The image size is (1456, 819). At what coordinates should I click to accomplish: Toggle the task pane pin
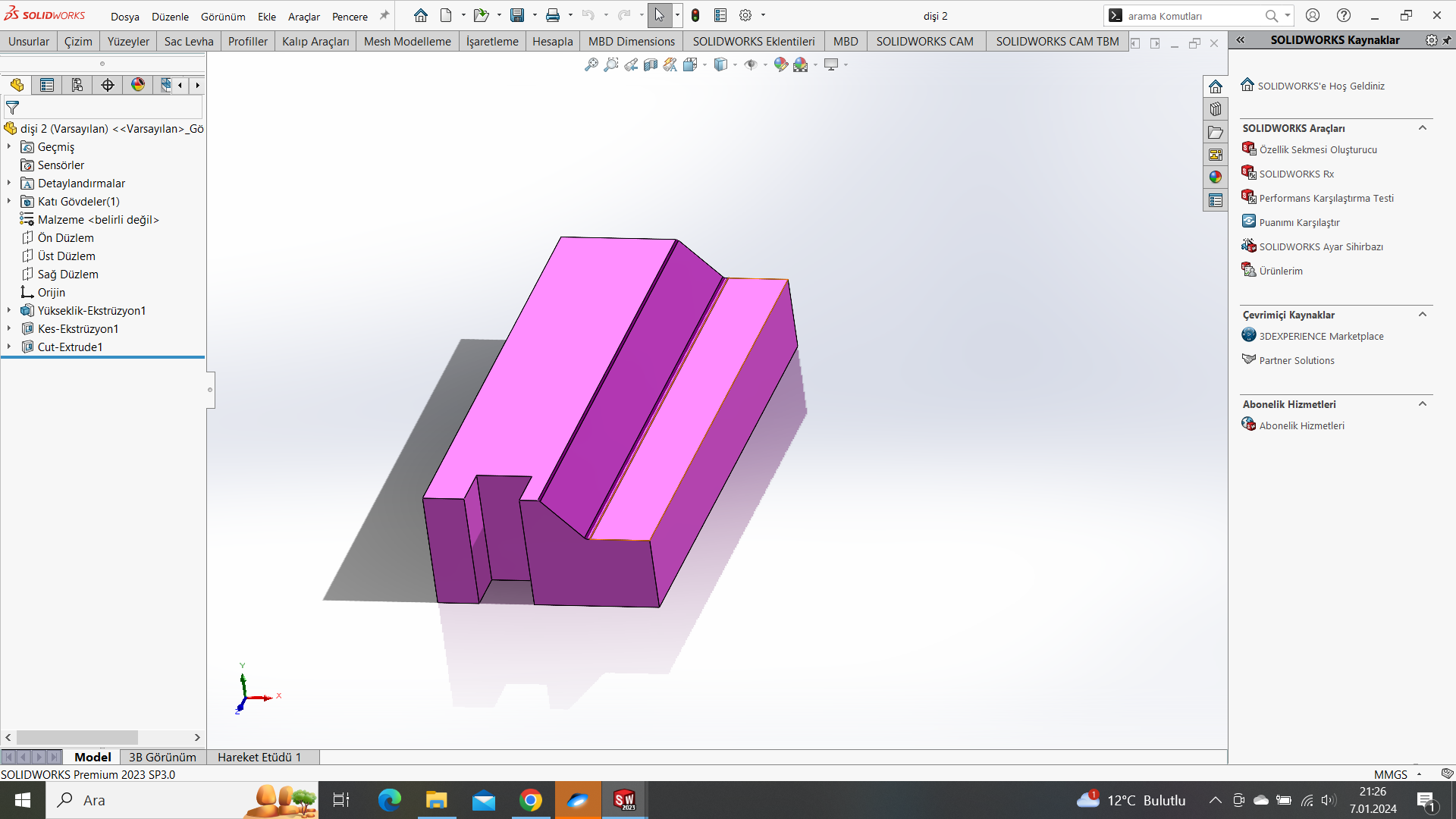1447,40
